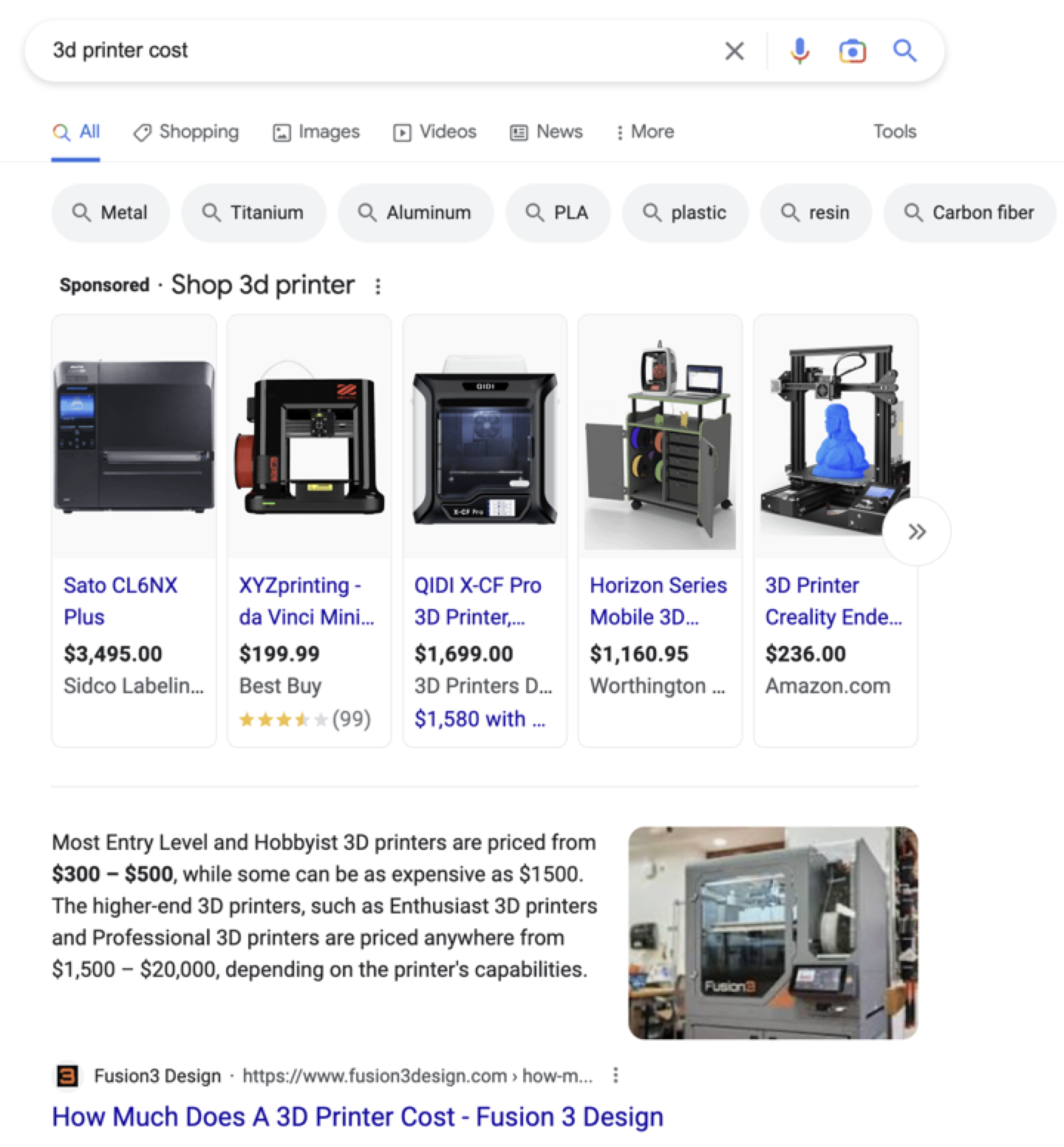
Task: Click the $3,495.00 price
Action: [113, 654]
